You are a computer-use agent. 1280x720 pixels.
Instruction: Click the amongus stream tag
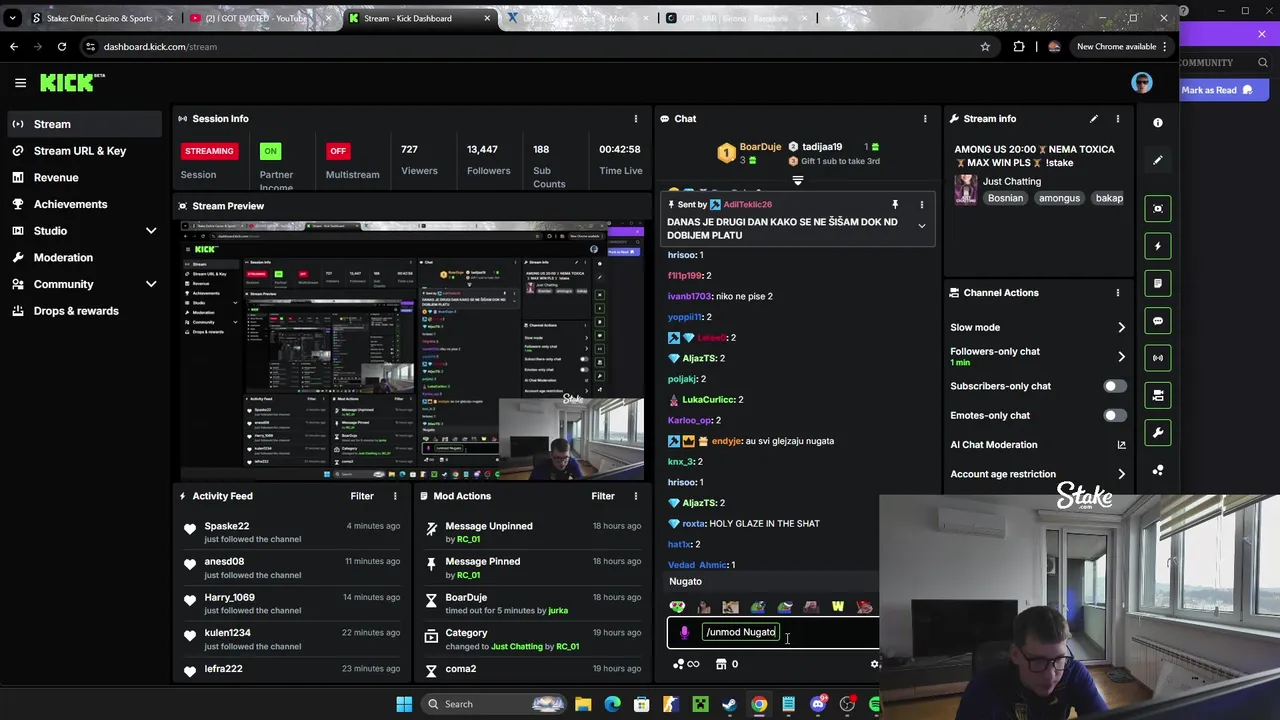pyautogui.click(x=1059, y=198)
